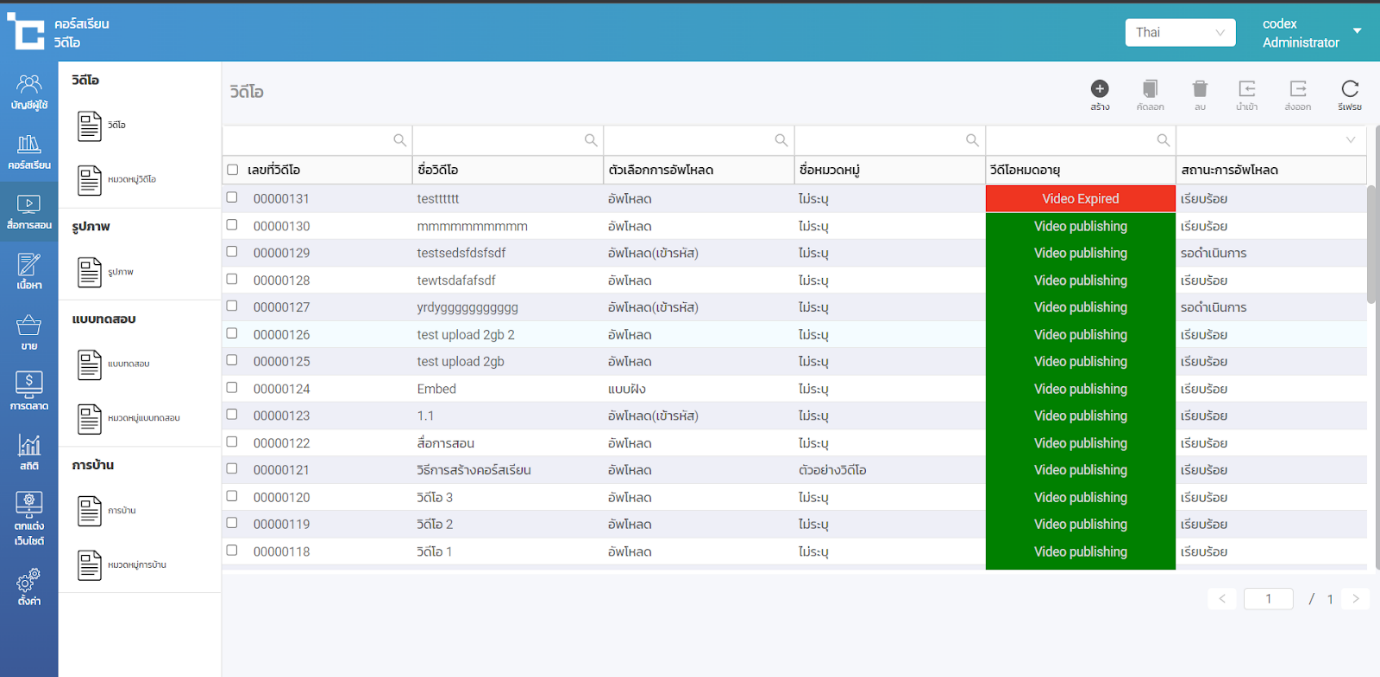Toggle the select-all checkbox in table header
The image size is (1380, 677).
(x=233, y=170)
